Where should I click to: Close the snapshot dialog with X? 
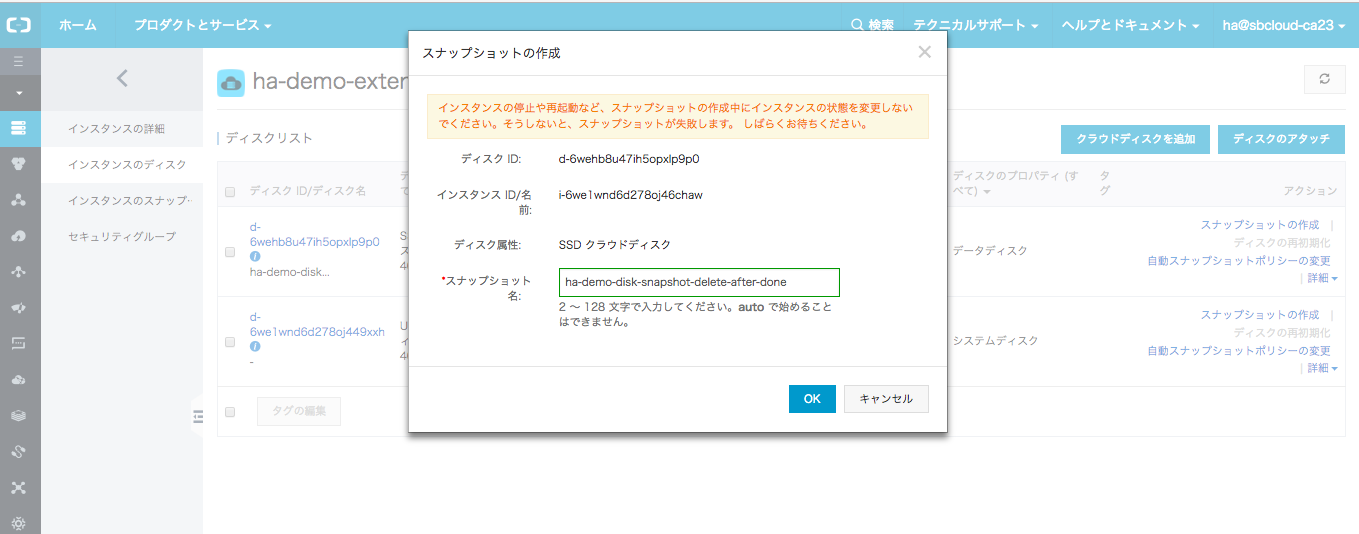(924, 52)
